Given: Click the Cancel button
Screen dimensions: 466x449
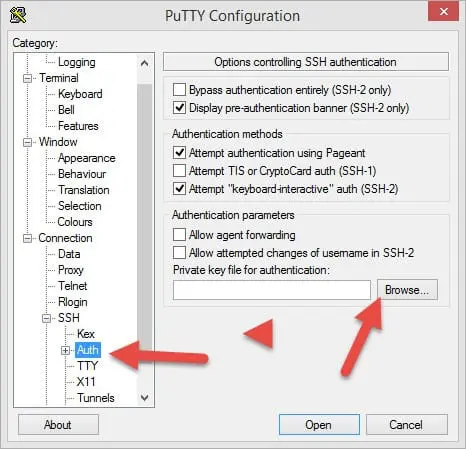Looking at the screenshot, I should [406, 425].
